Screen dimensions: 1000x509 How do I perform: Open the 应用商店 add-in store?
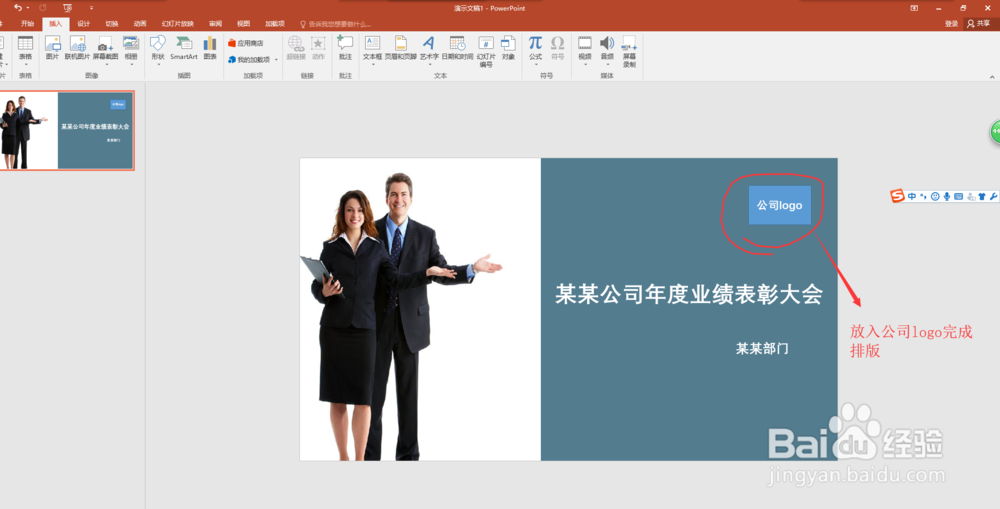[246, 43]
